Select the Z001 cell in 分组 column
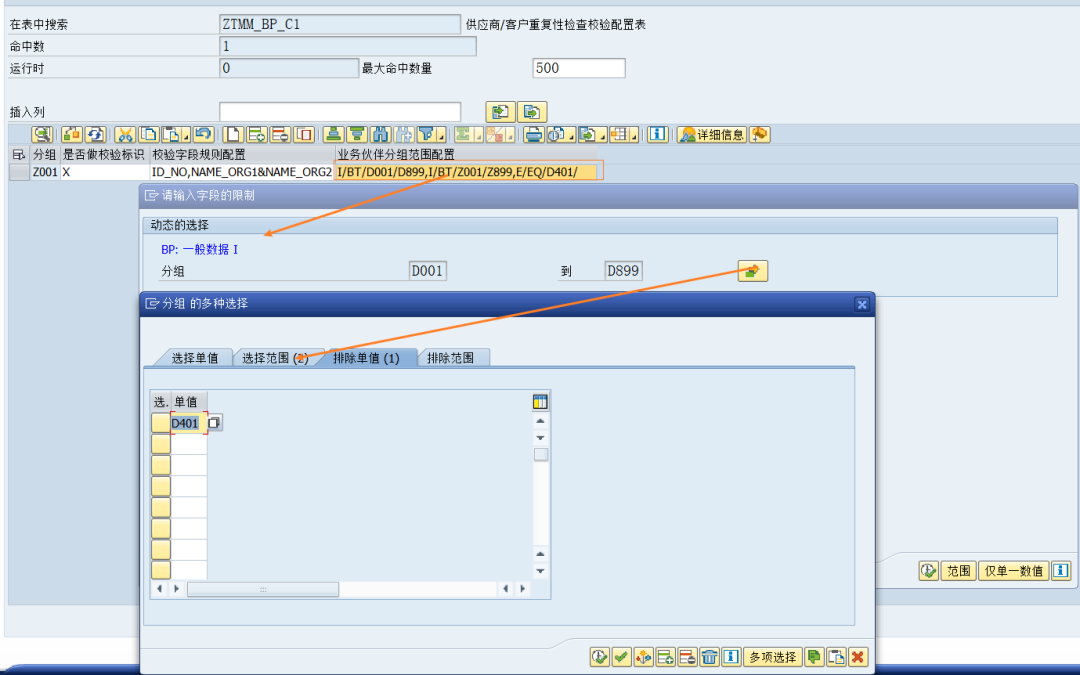Image resolution: width=1080 pixels, height=675 pixels. (45, 172)
